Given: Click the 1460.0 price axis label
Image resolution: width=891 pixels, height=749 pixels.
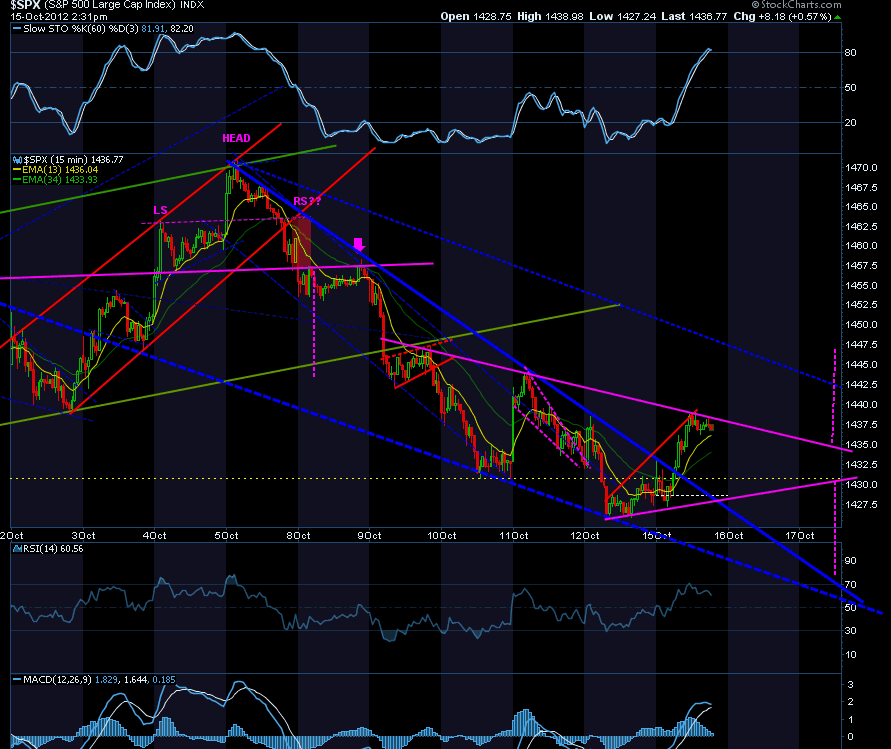Looking at the screenshot, I should pos(861,246).
